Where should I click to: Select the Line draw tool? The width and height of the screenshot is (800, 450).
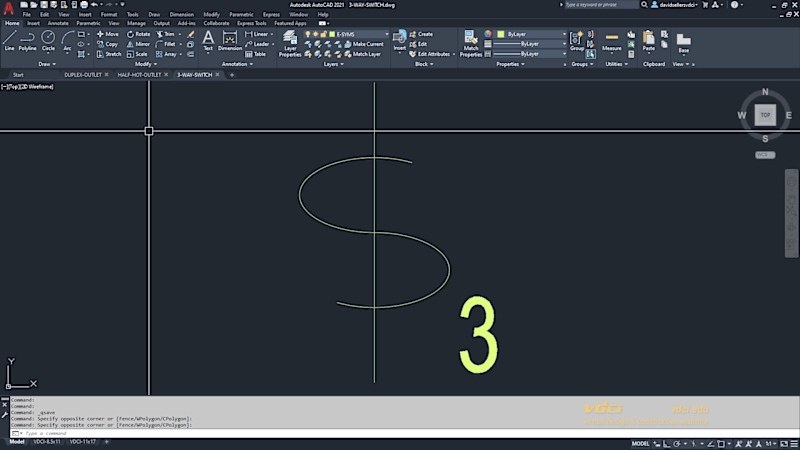pyautogui.click(x=9, y=41)
